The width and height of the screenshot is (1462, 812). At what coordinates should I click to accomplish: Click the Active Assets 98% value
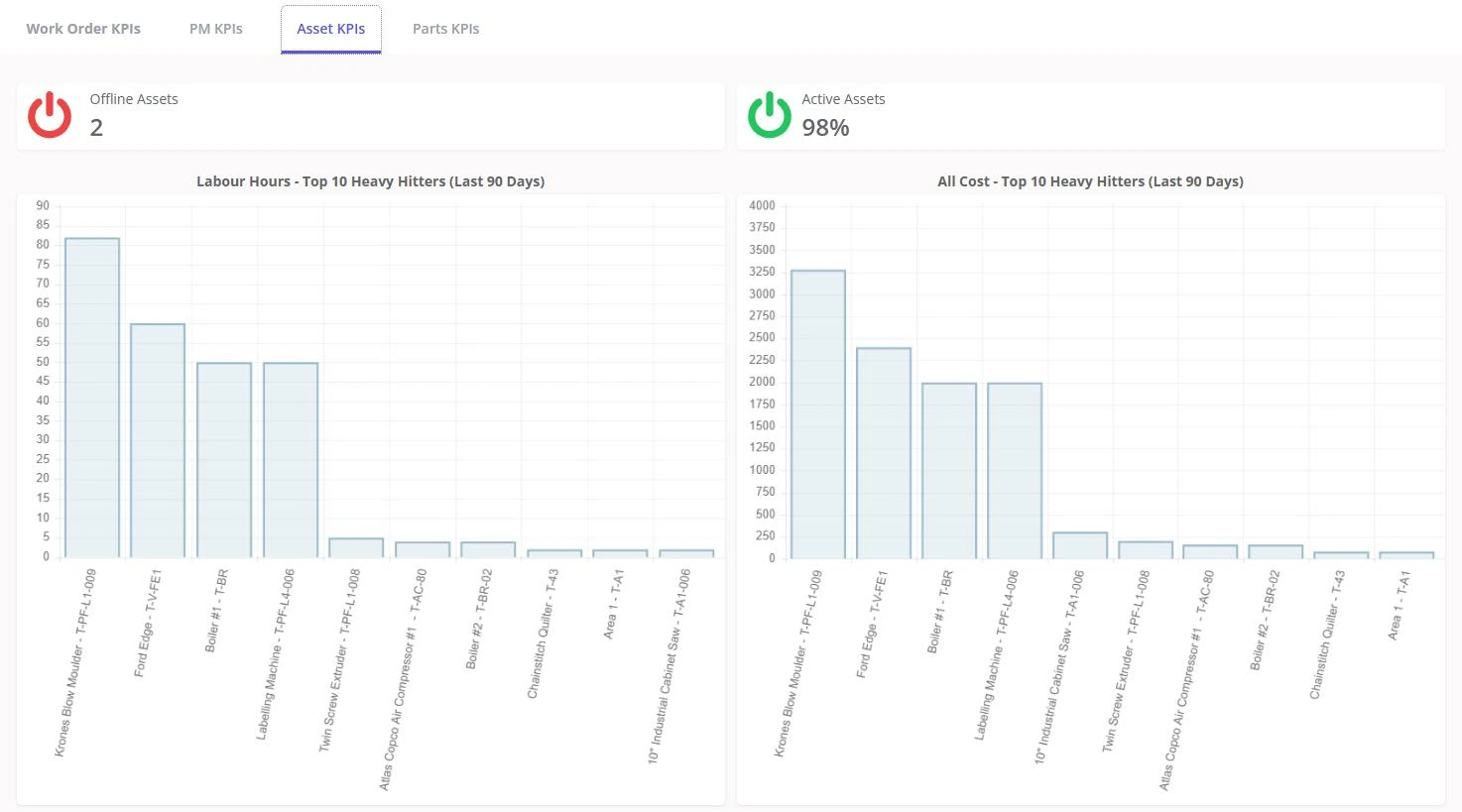coord(825,128)
